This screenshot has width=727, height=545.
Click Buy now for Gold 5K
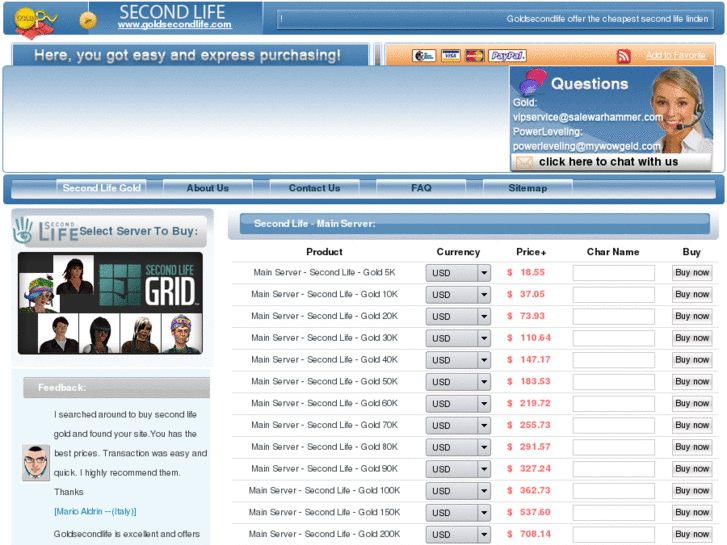coord(692,273)
